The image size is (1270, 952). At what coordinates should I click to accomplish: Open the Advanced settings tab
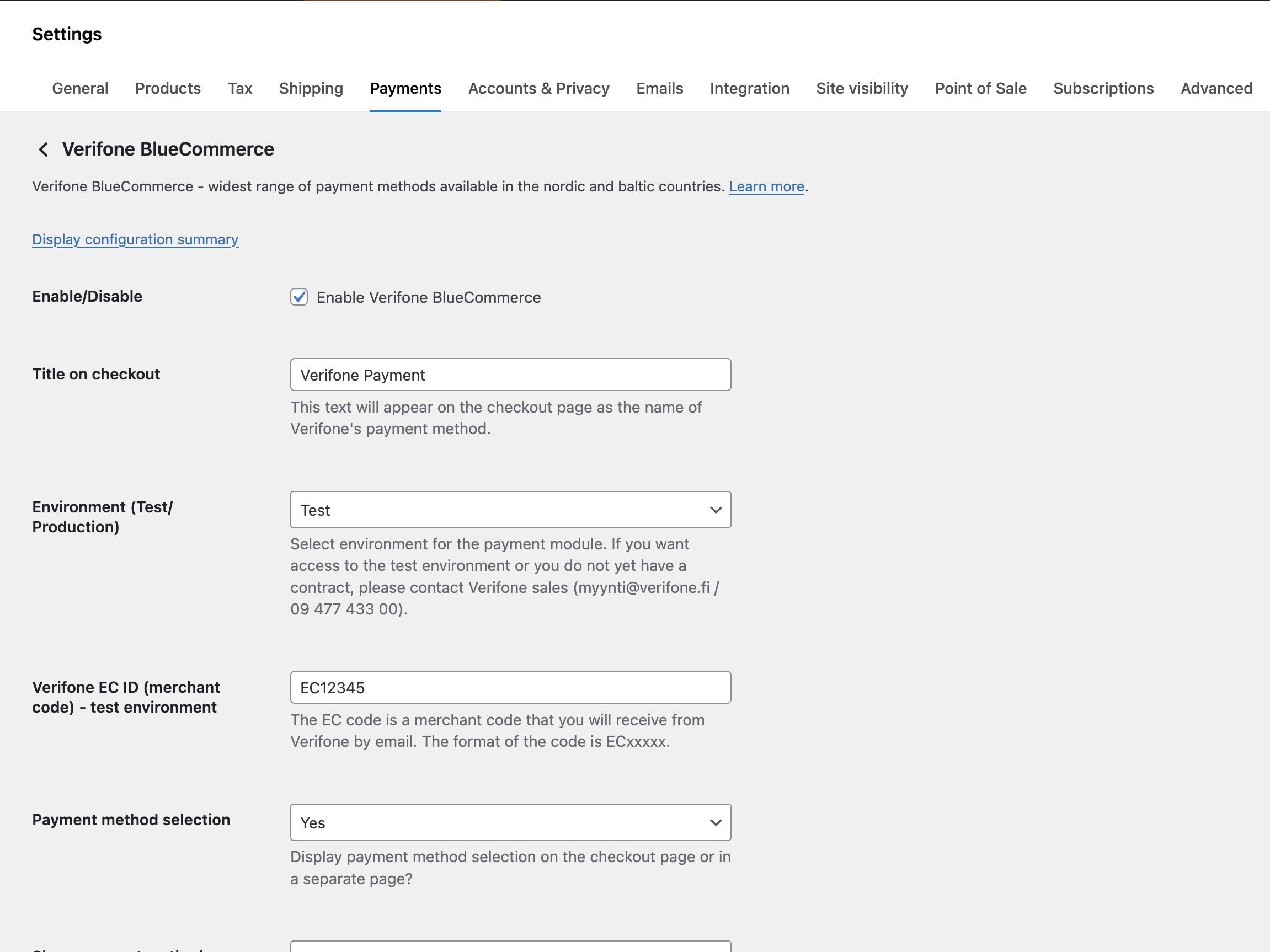pyautogui.click(x=1216, y=88)
